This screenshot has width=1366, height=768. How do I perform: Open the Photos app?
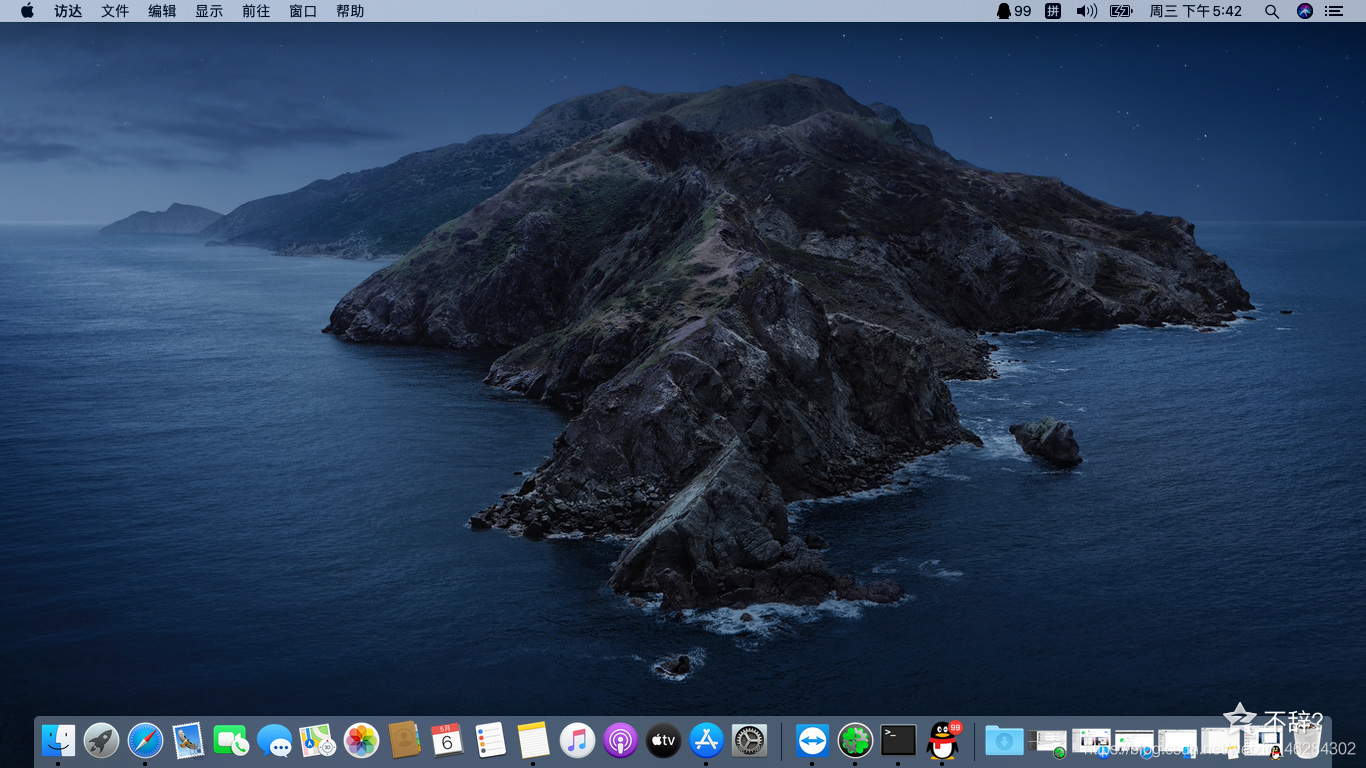361,740
